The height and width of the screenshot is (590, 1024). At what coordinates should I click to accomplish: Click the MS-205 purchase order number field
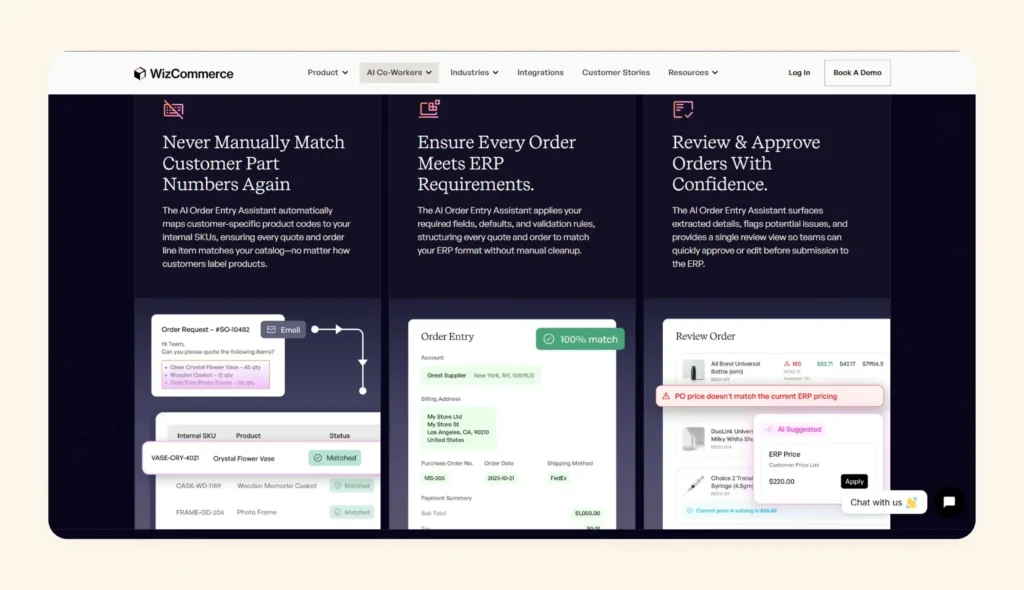435,478
